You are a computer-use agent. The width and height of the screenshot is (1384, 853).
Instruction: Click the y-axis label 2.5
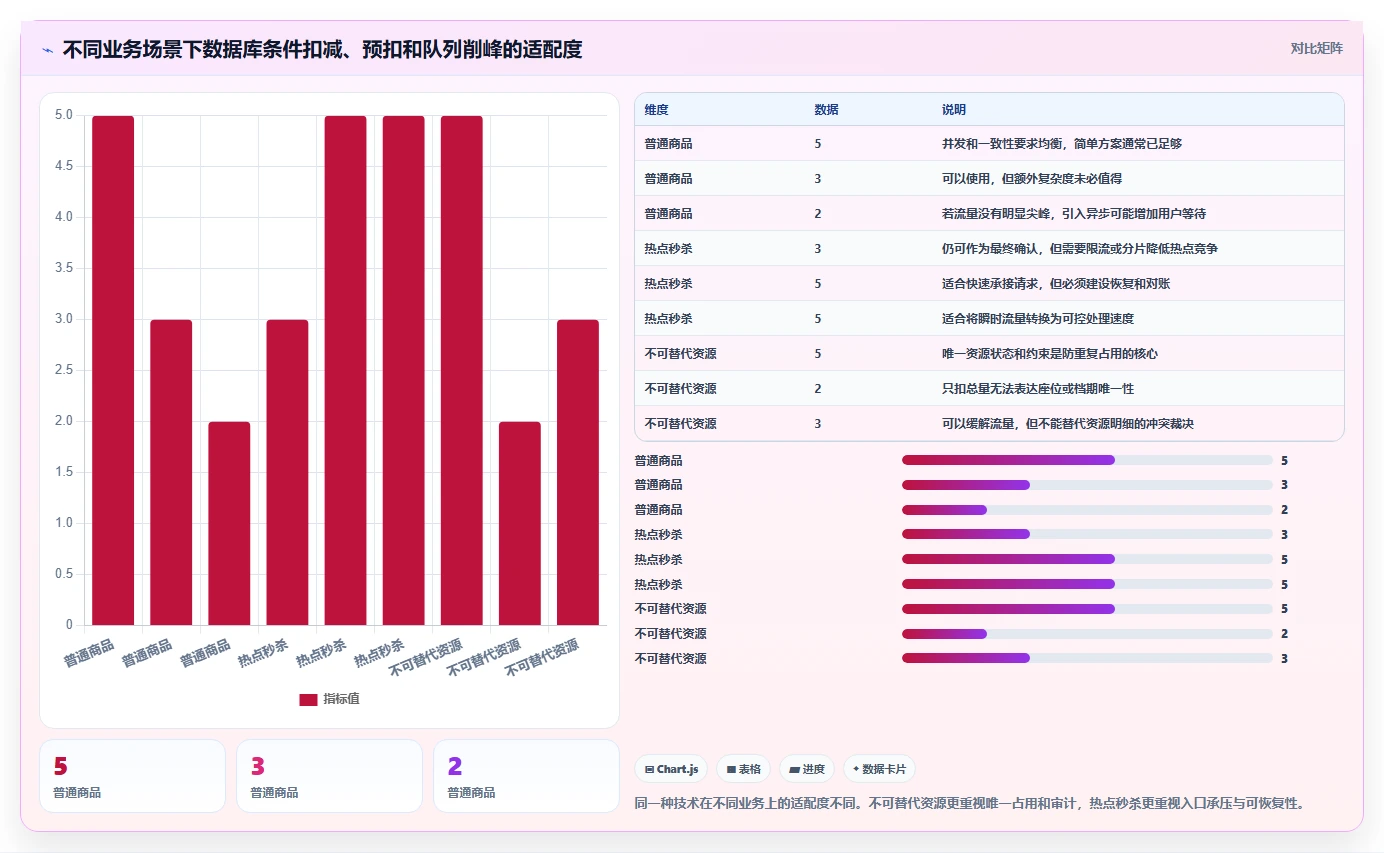(63, 371)
